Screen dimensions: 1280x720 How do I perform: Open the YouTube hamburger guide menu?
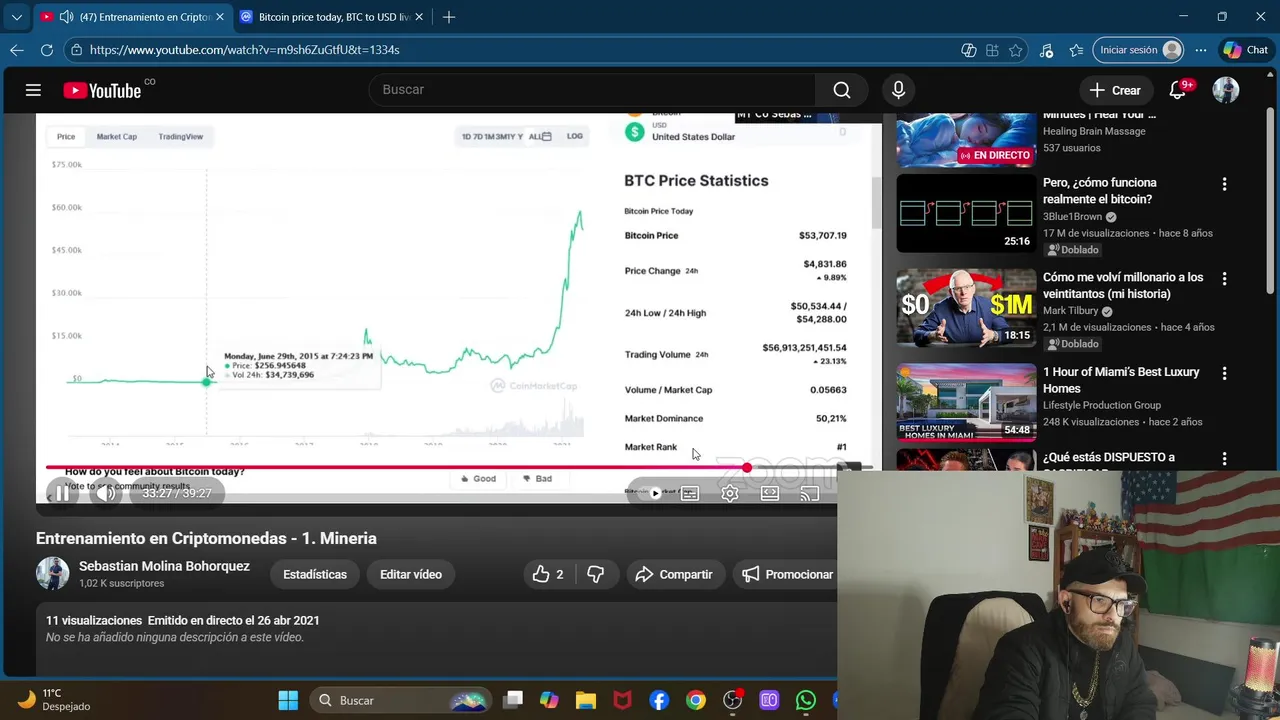(x=33, y=90)
